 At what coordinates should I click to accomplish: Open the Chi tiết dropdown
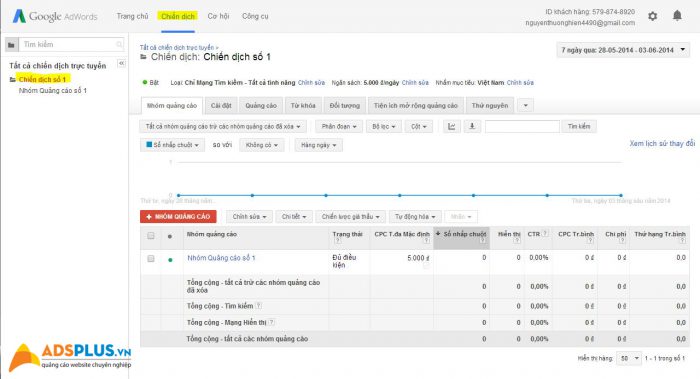(294, 217)
